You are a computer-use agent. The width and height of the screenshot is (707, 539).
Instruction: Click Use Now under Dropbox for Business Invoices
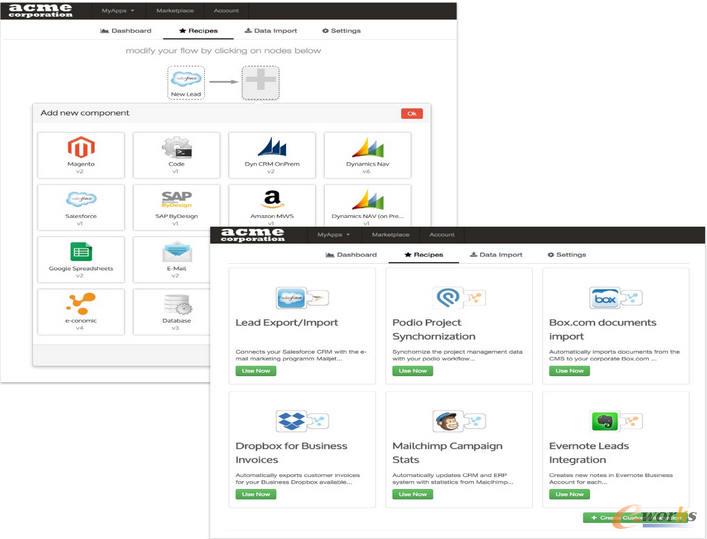255,494
